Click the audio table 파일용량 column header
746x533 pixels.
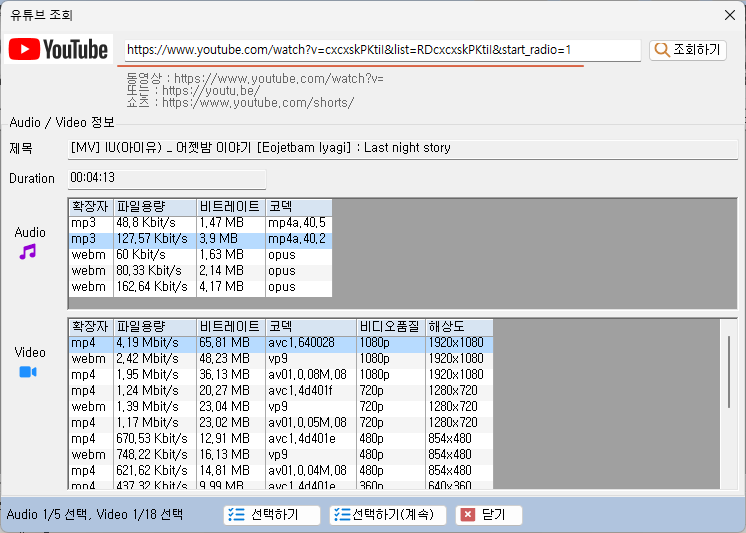155,207
